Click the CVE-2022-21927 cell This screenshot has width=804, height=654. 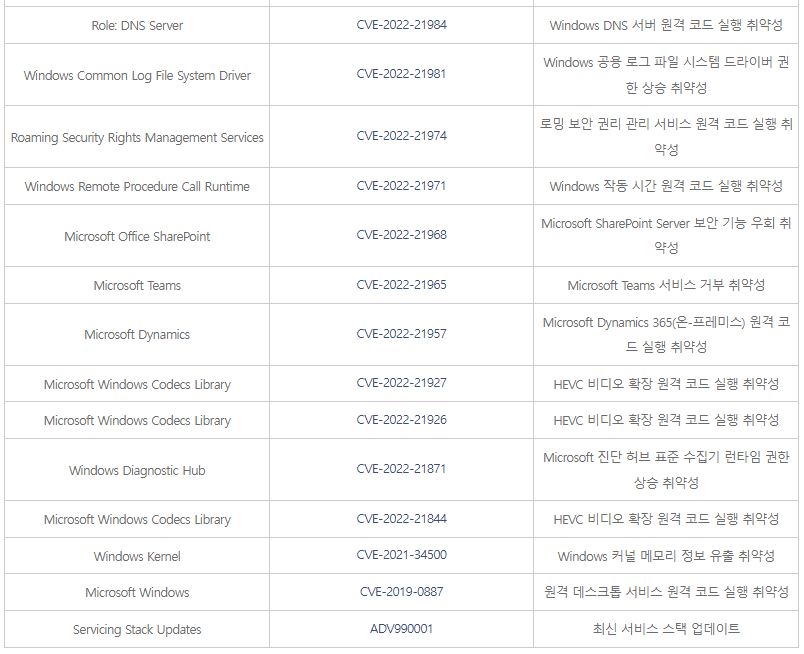401,384
